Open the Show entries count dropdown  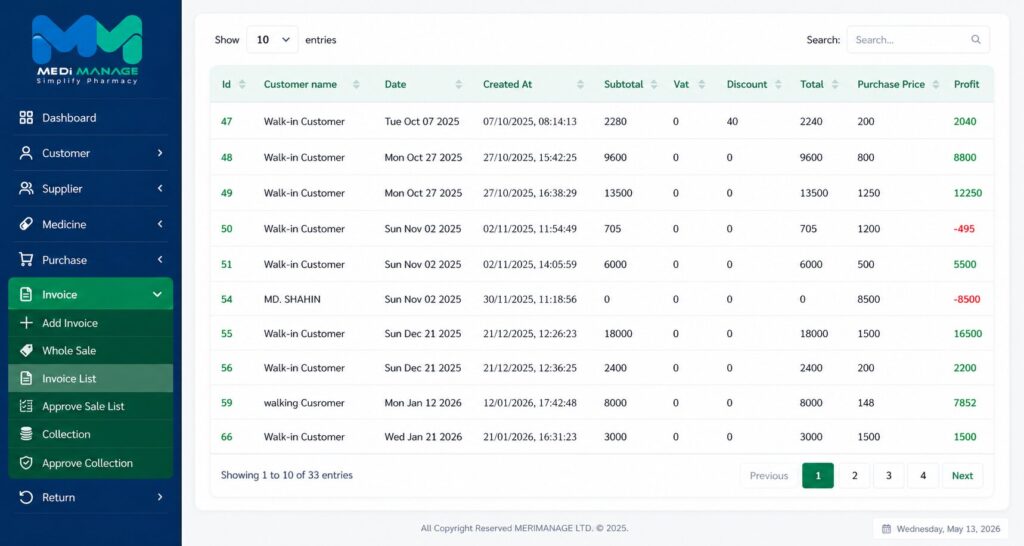pyautogui.click(x=272, y=40)
